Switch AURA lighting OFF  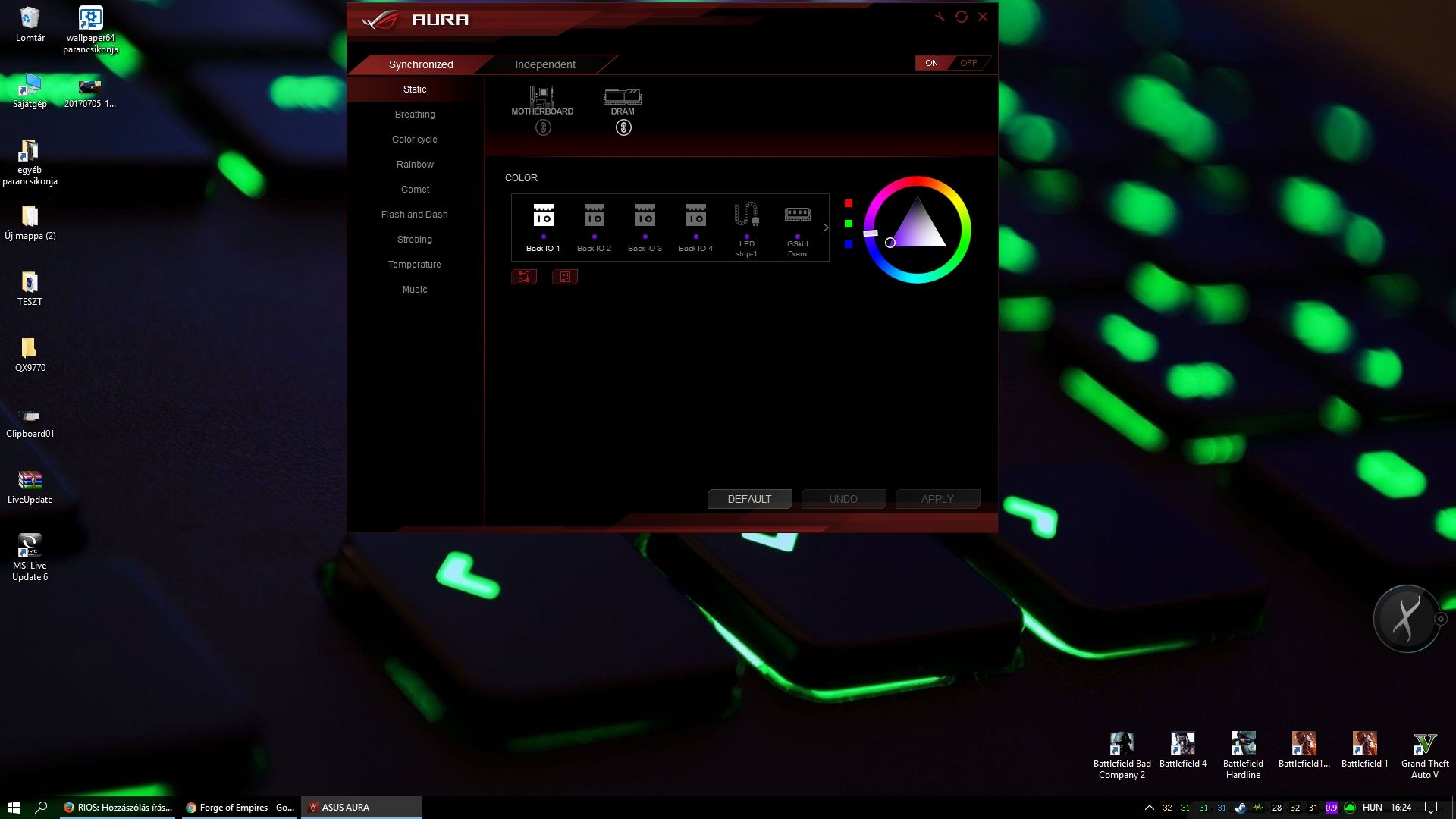pos(969,63)
